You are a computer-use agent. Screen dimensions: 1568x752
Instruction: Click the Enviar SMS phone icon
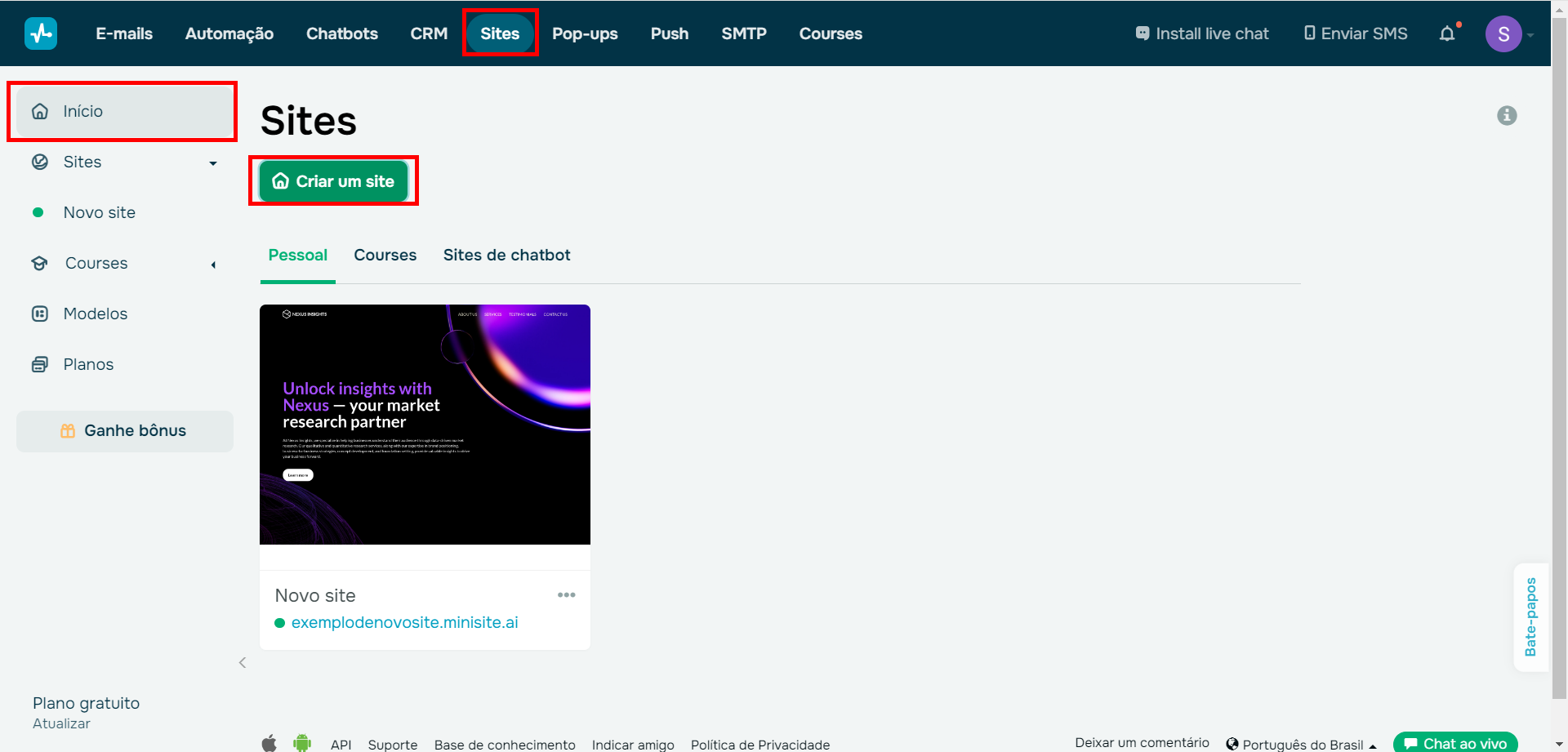(x=1310, y=33)
